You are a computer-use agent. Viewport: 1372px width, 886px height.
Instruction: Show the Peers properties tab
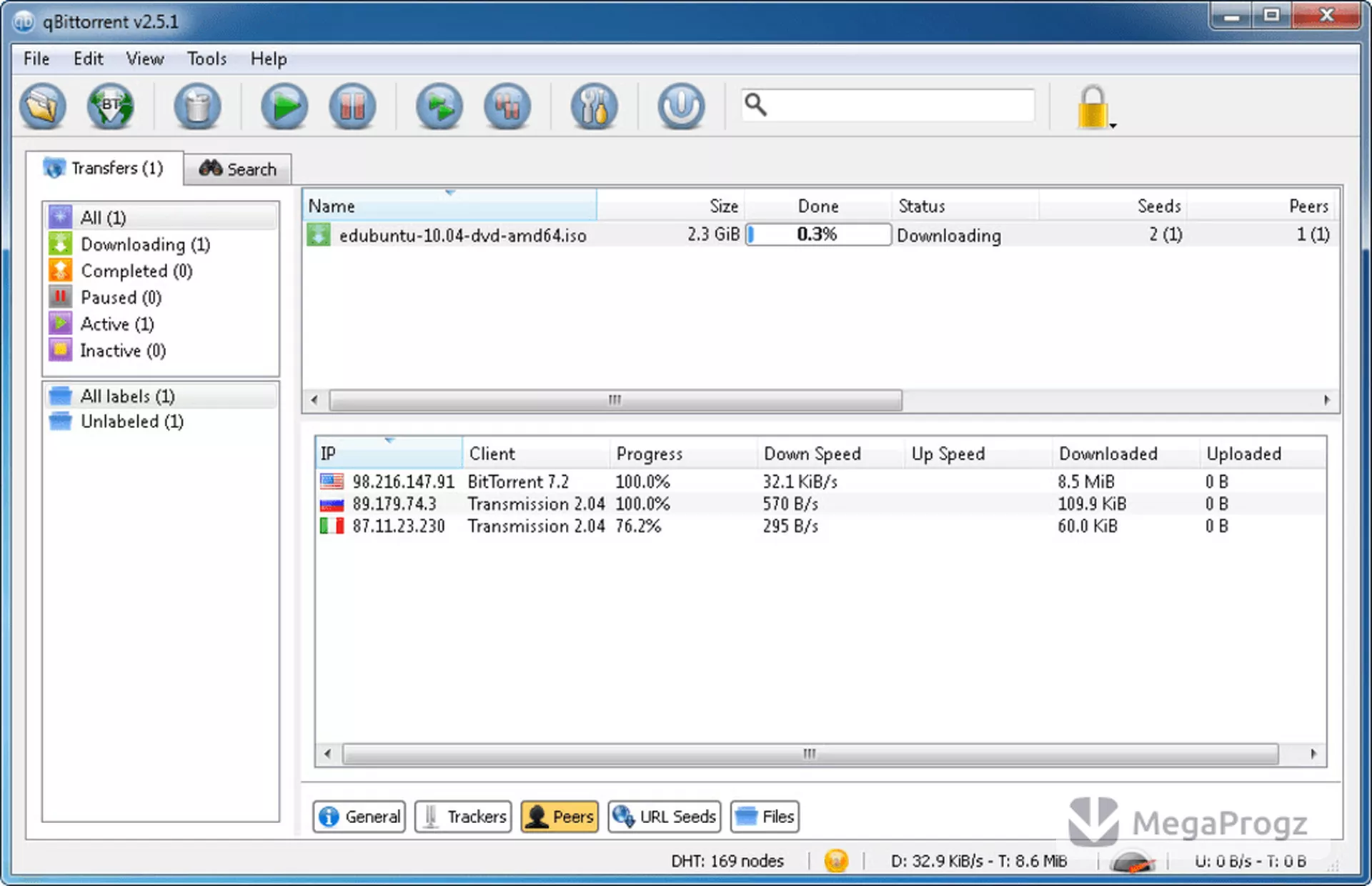click(x=560, y=817)
